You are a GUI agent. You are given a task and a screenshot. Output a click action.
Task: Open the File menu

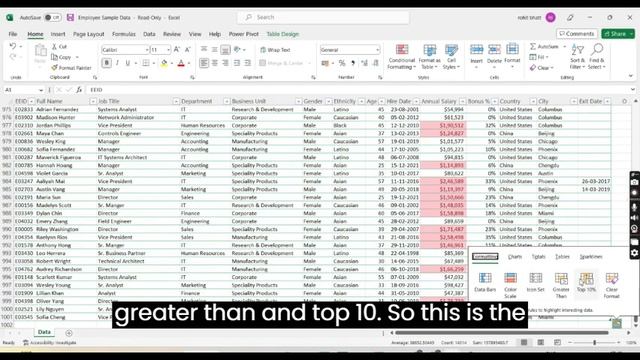(x=13, y=34)
